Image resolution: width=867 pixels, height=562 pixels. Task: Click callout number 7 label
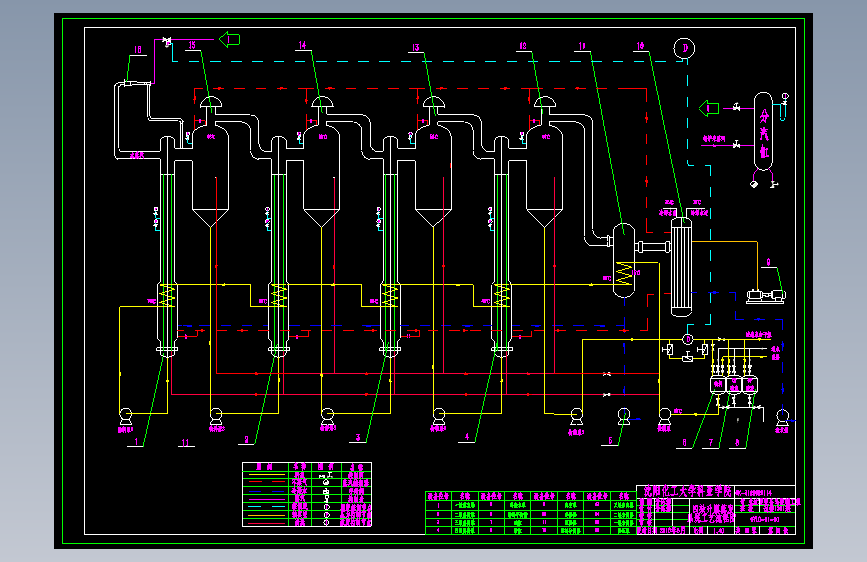711,443
